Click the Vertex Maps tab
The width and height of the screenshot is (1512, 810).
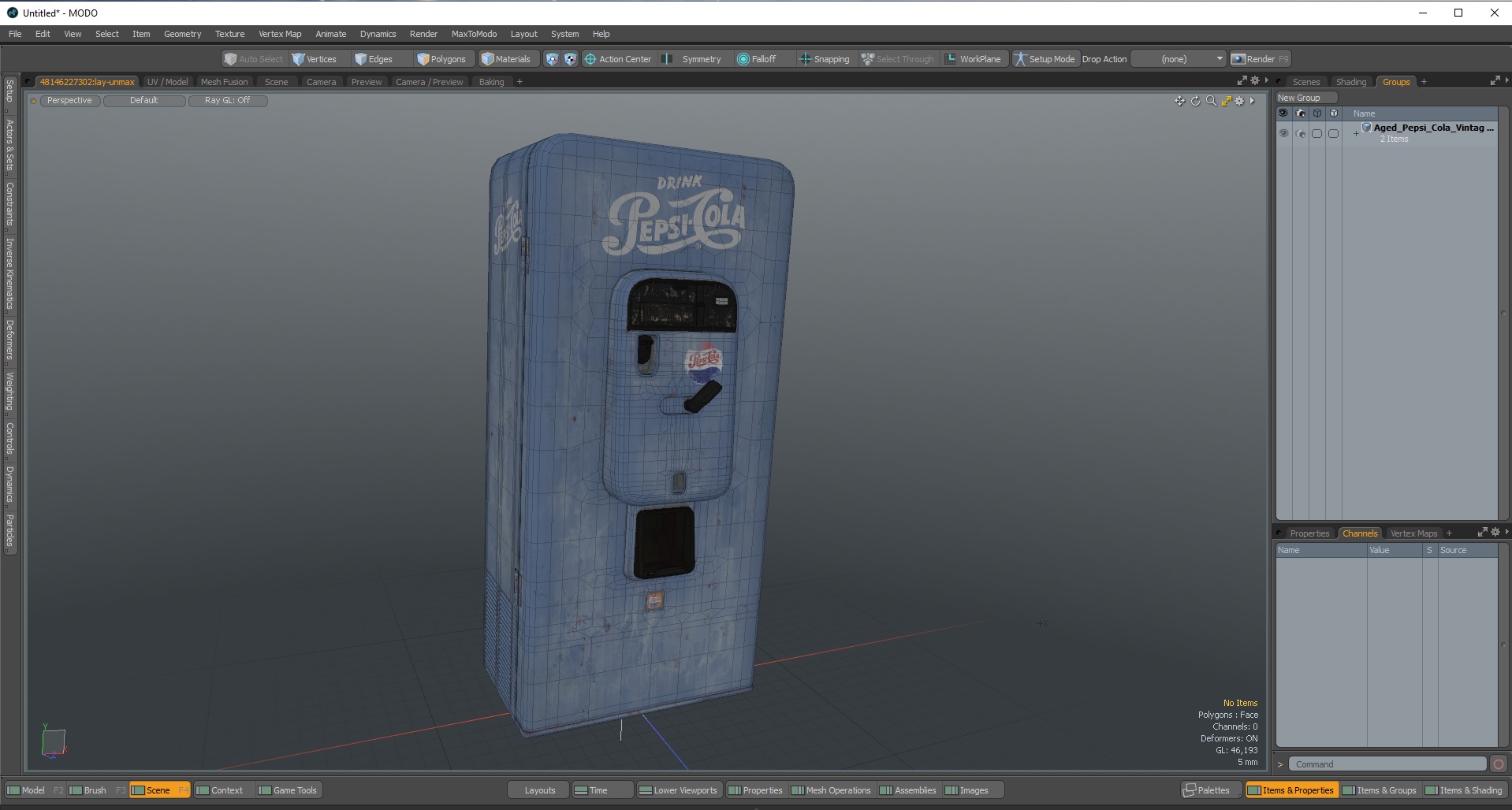[x=1413, y=533]
